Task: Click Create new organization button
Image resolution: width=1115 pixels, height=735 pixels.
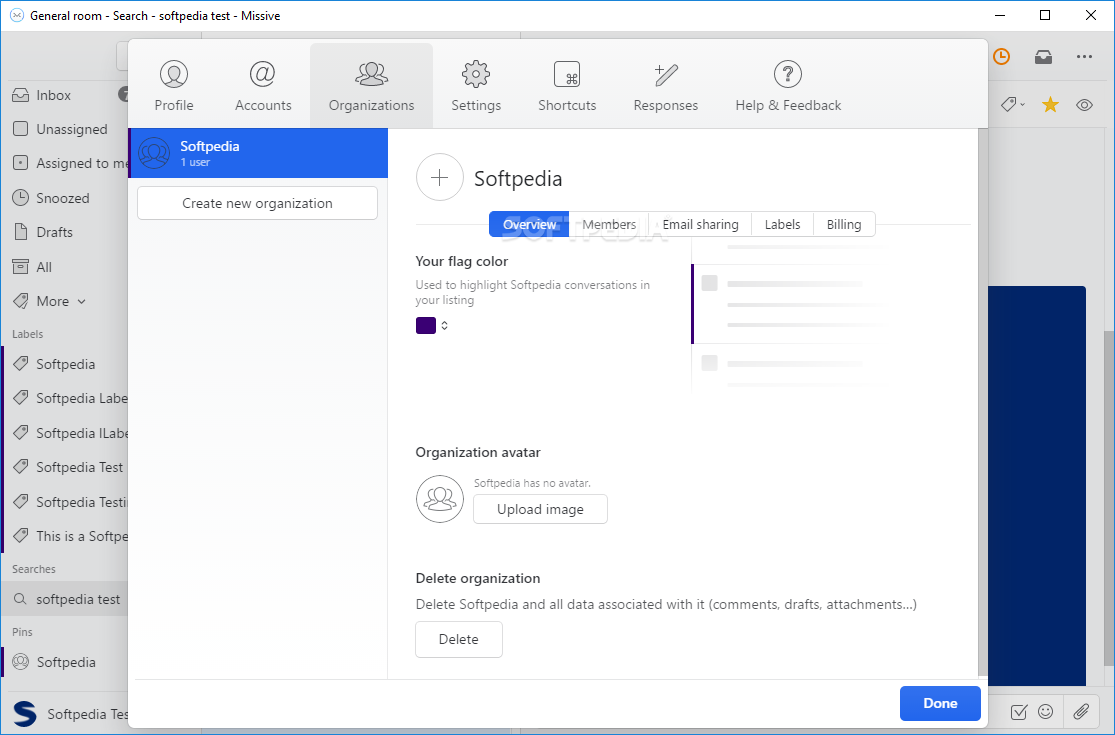Action: coord(257,203)
